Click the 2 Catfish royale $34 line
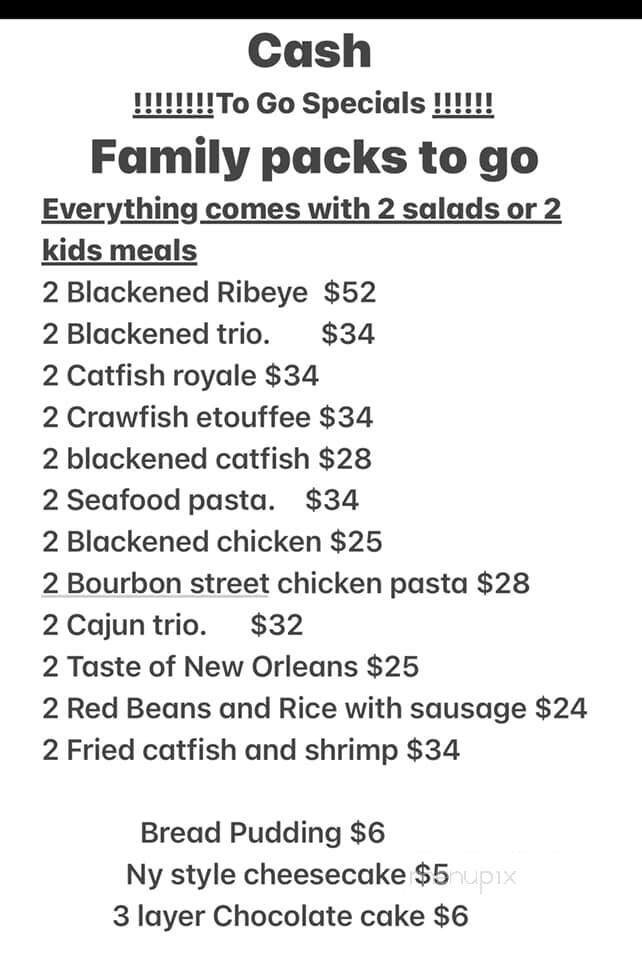This screenshot has height=960, width=642. 180,375
